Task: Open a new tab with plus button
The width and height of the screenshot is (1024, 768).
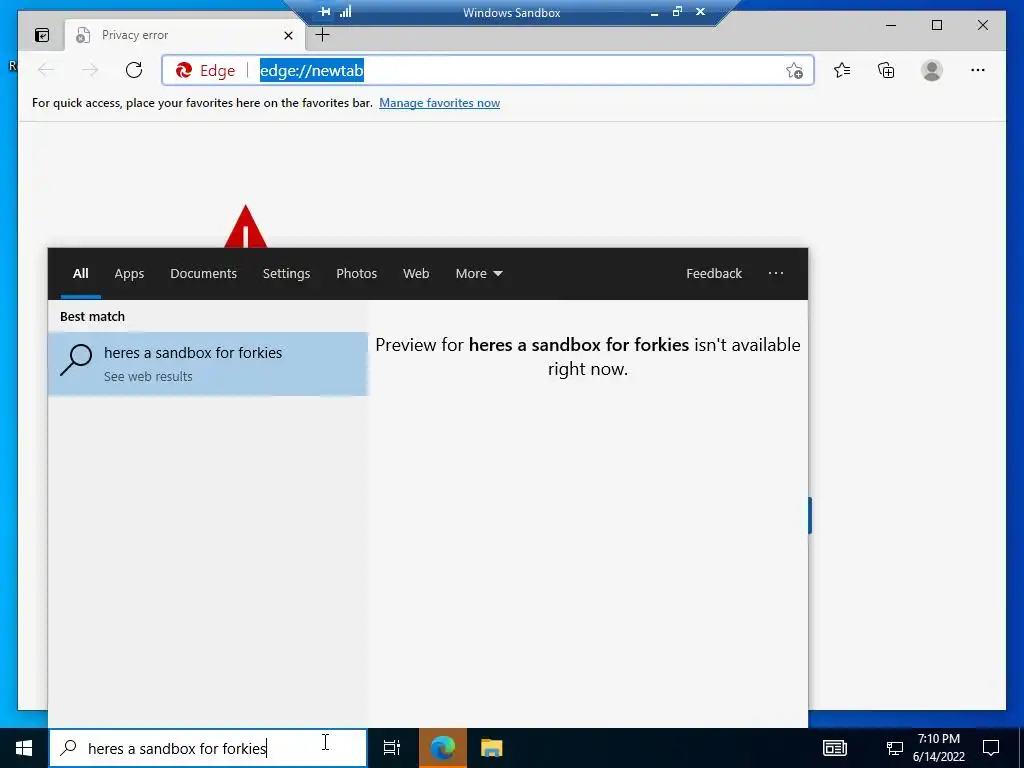Action: point(323,35)
